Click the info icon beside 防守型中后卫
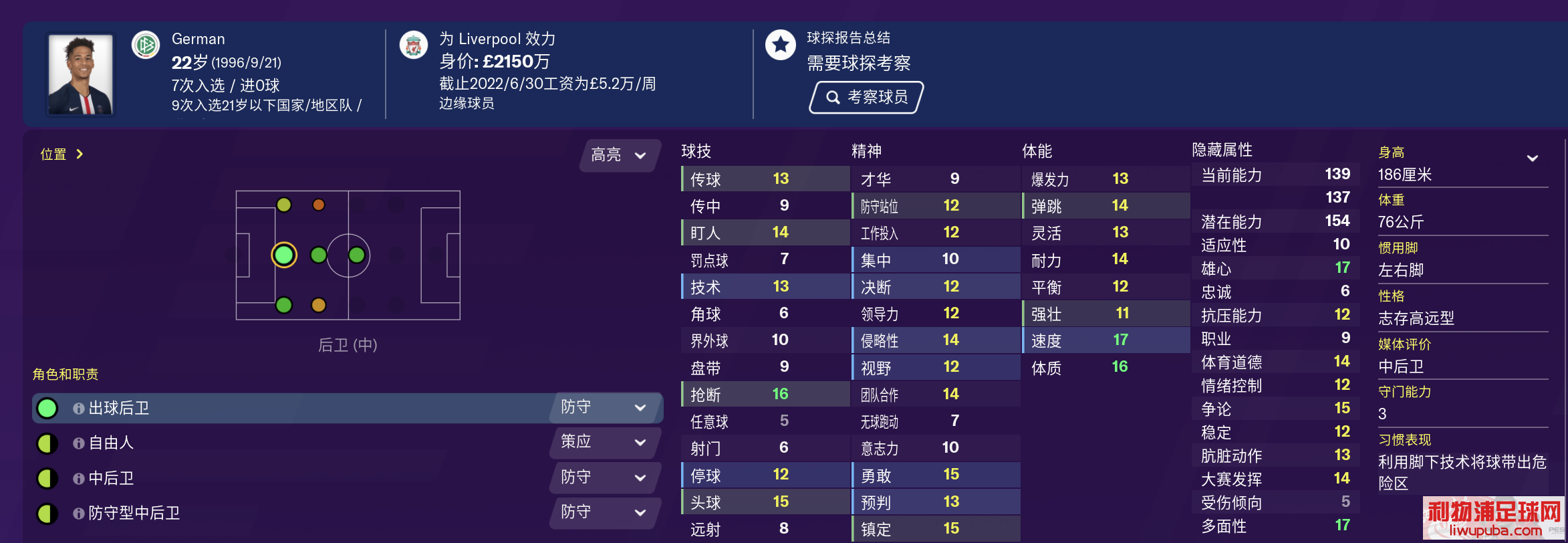The image size is (1568, 543). [x=79, y=513]
